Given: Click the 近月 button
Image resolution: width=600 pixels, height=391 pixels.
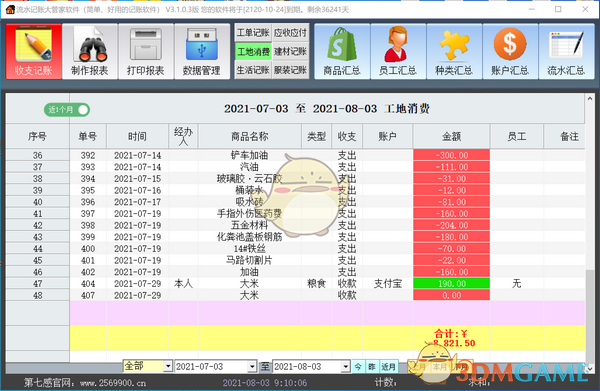Looking at the screenshot, I should point(388,367).
